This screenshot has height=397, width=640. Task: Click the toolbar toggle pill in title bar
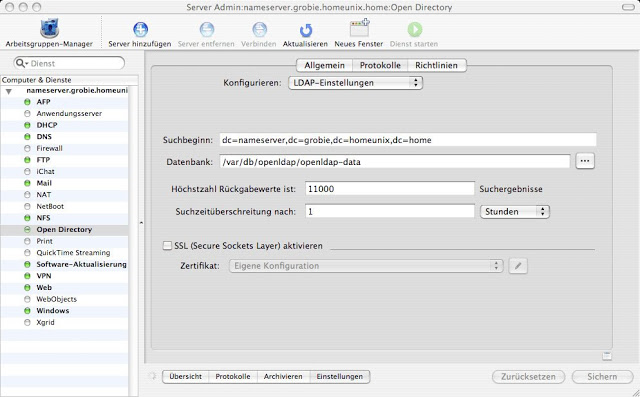coord(627,7)
